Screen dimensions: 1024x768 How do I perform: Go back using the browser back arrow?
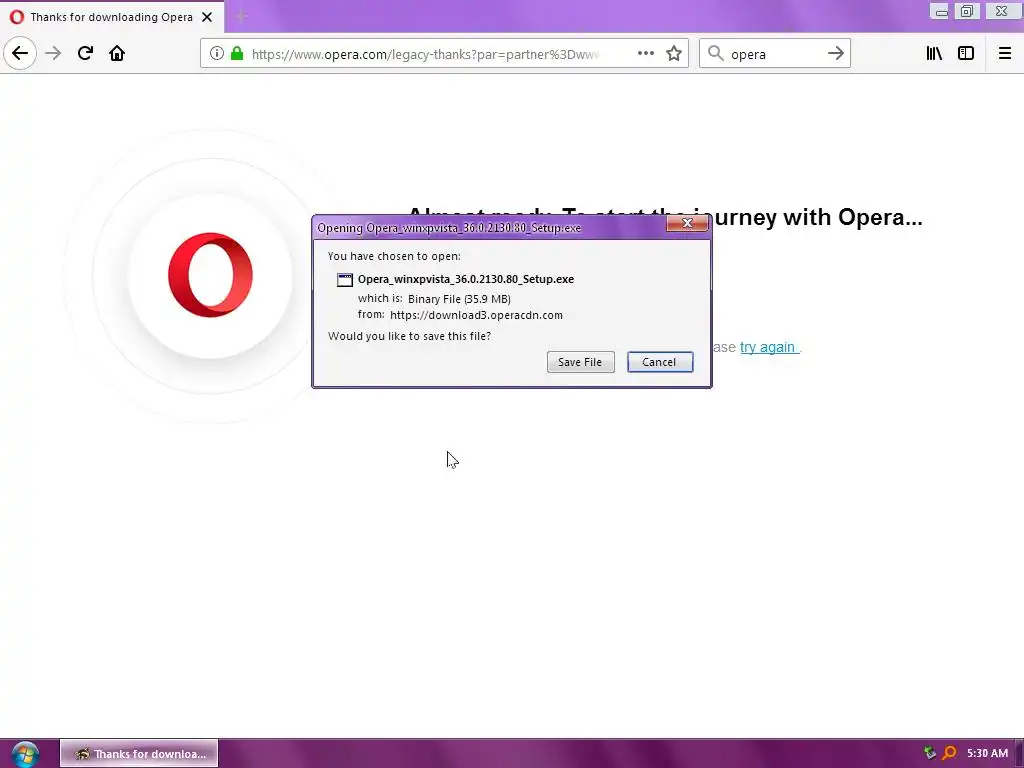tap(20, 53)
